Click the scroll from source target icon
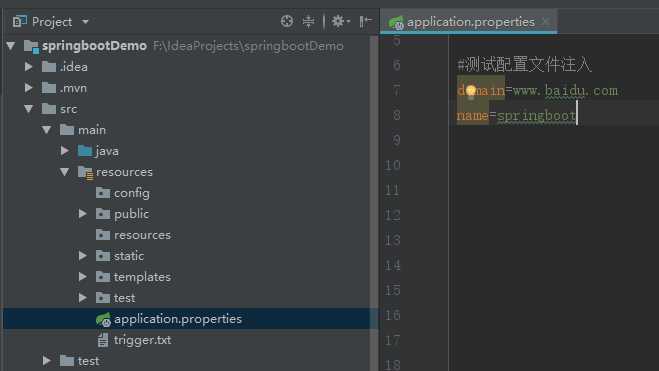Viewport: 659px width, 371px height. [287, 21]
